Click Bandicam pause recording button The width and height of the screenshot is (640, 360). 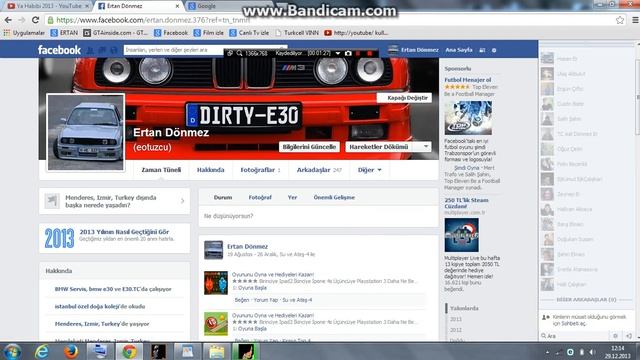click(358, 53)
